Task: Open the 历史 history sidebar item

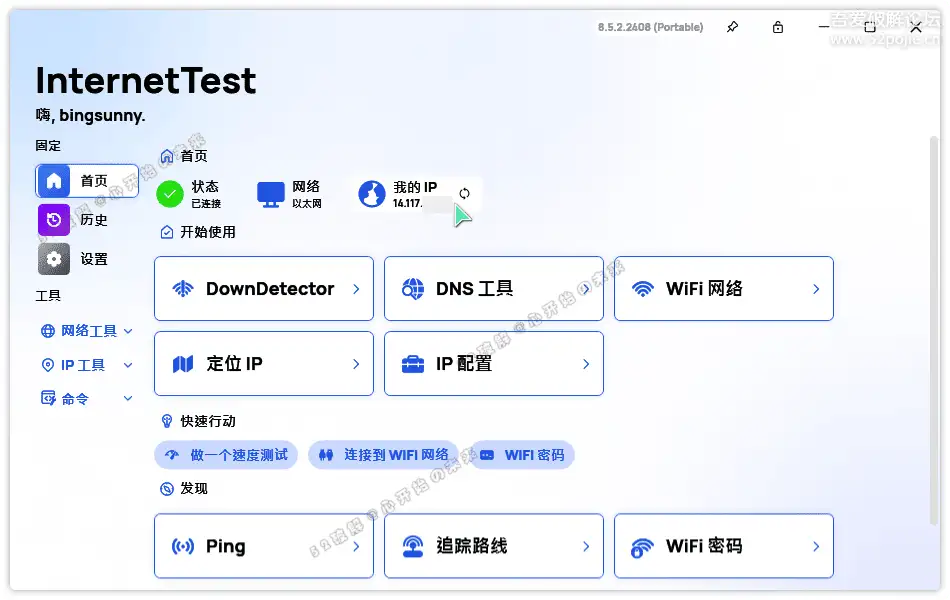Action: pyautogui.click(x=87, y=219)
